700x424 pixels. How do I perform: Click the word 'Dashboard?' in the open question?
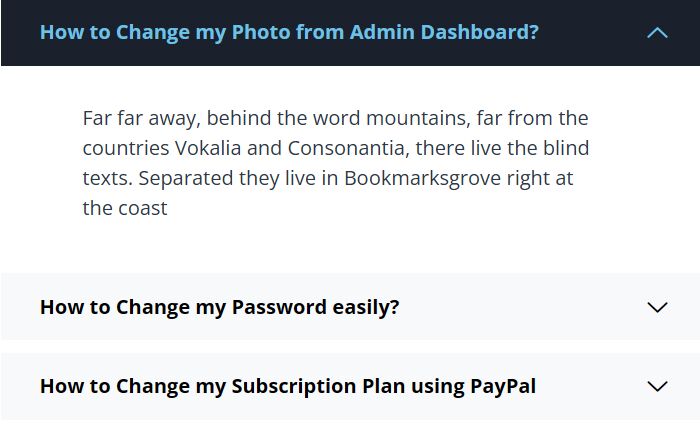point(486,32)
